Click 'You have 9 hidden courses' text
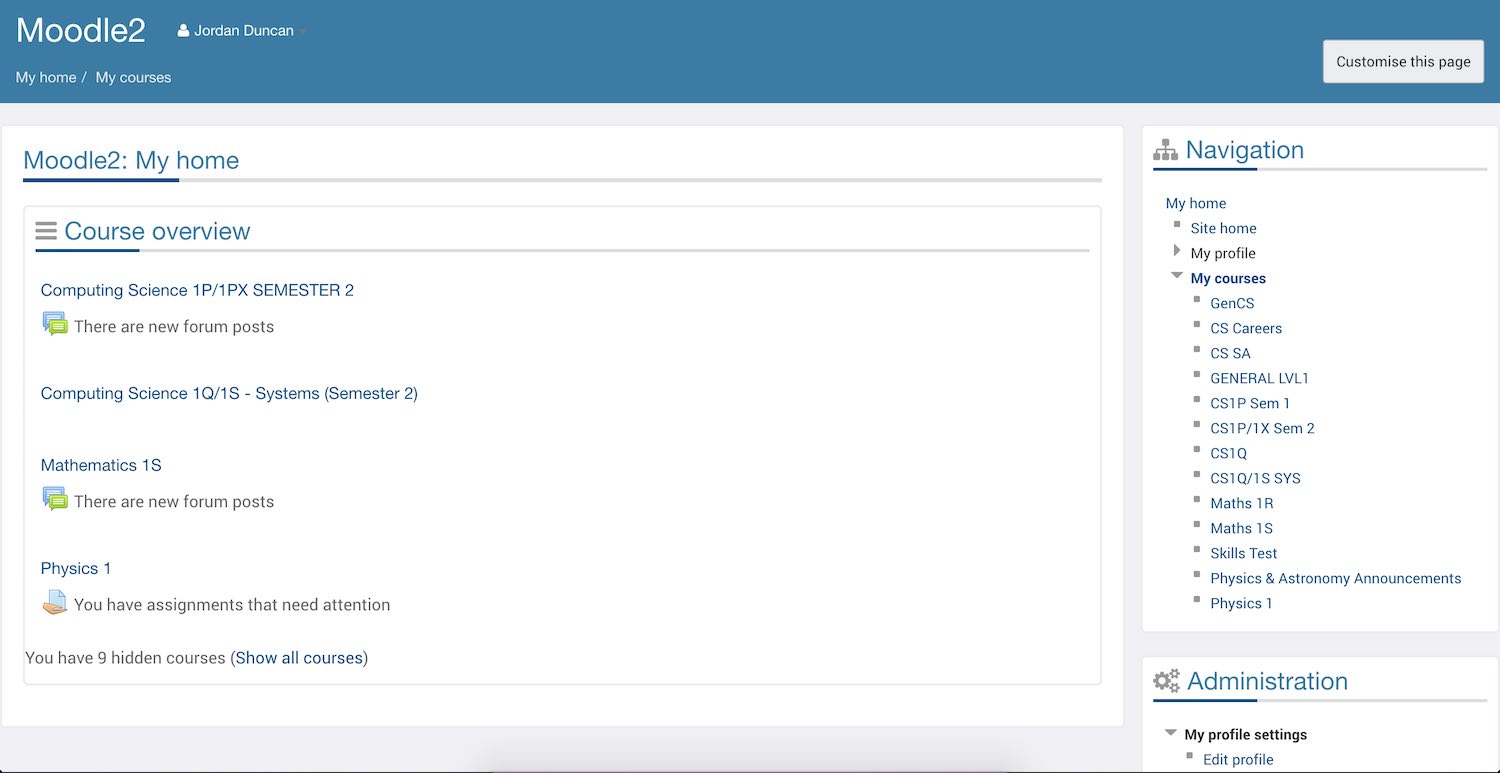The width and height of the screenshot is (1500, 773). 125,658
